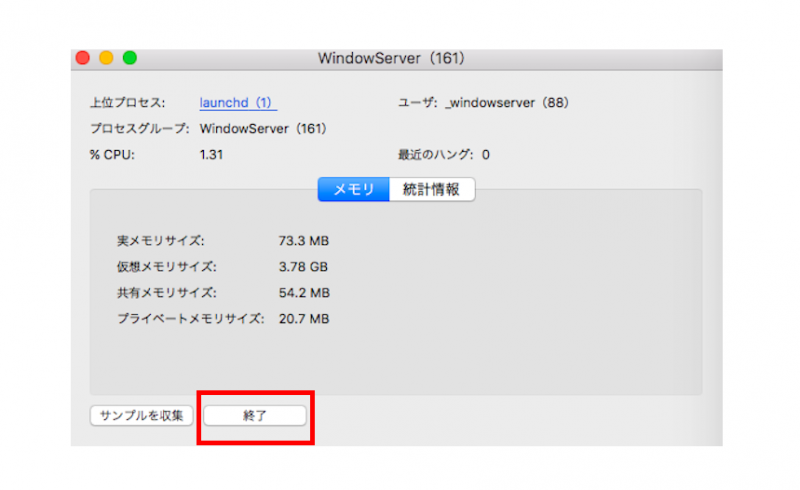Zoom the window with the green button
This screenshot has height=490, width=800.
coord(129,58)
